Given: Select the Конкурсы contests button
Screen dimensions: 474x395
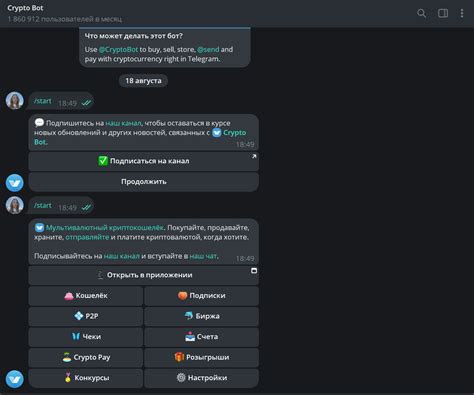Looking at the screenshot, I should pyautogui.click(x=86, y=378).
